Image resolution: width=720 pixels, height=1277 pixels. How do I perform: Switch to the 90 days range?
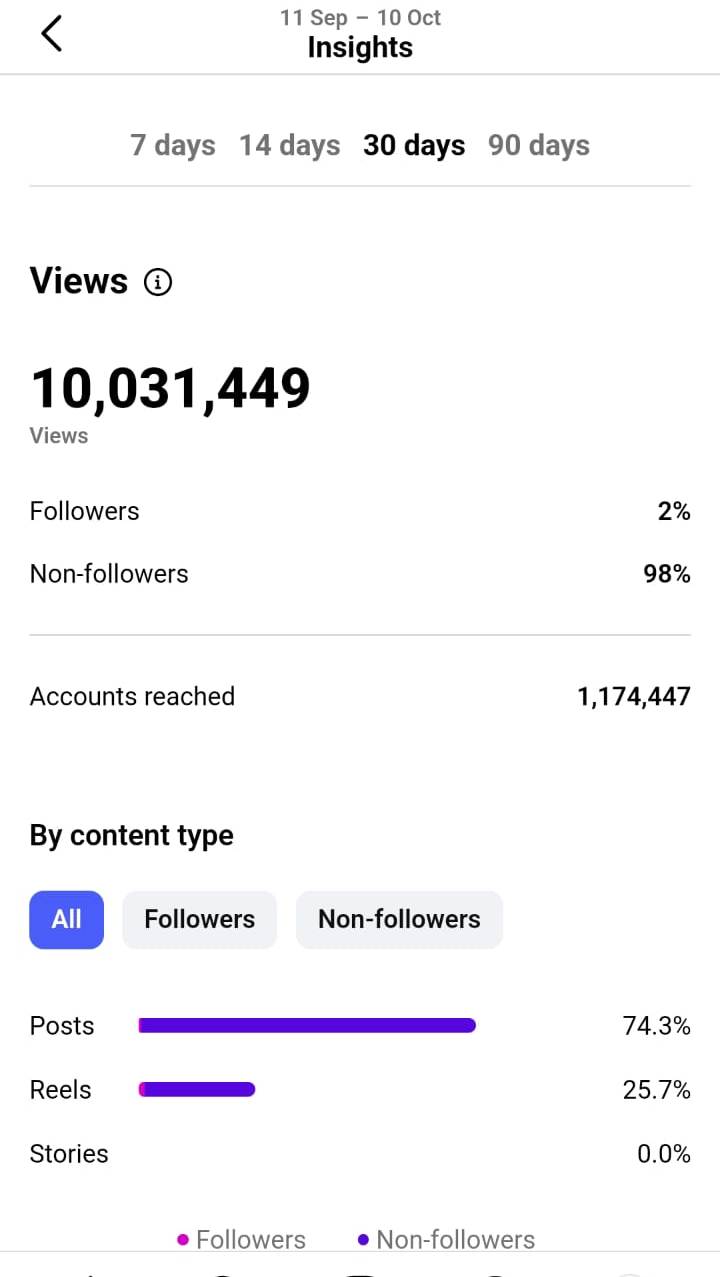click(x=539, y=146)
